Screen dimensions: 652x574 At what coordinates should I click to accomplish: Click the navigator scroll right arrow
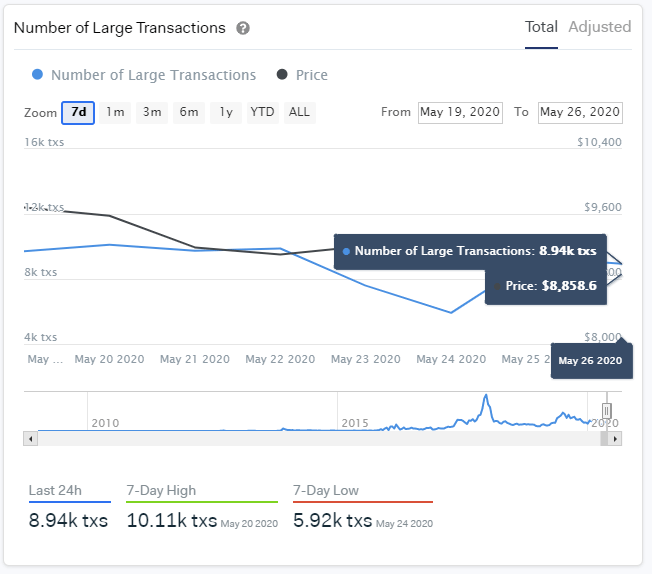click(x=615, y=438)
